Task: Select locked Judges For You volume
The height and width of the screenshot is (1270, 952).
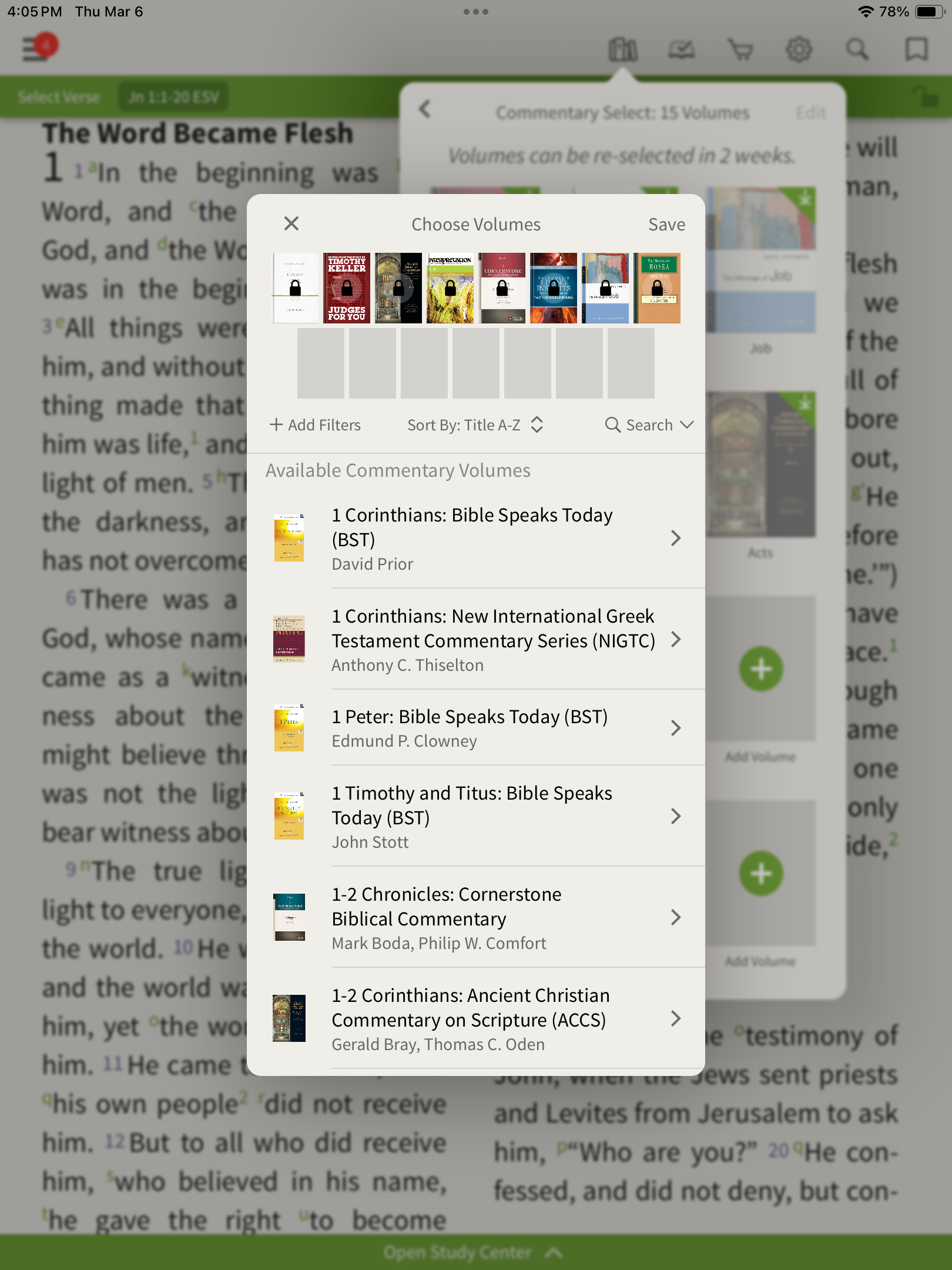Action: [347, 288]
